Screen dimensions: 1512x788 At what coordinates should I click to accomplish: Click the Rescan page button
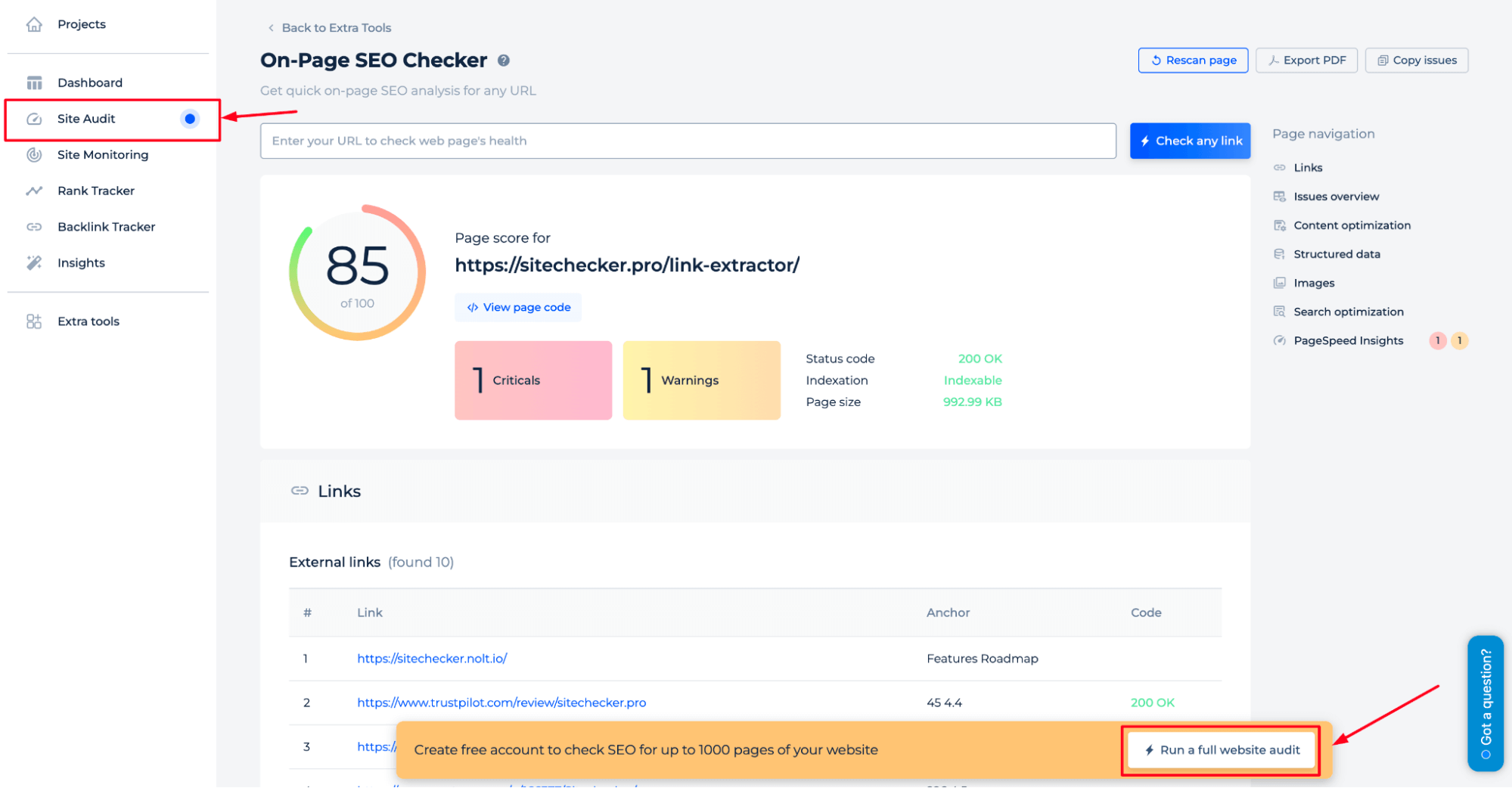pyautogui.click(x=1194, y=60)
